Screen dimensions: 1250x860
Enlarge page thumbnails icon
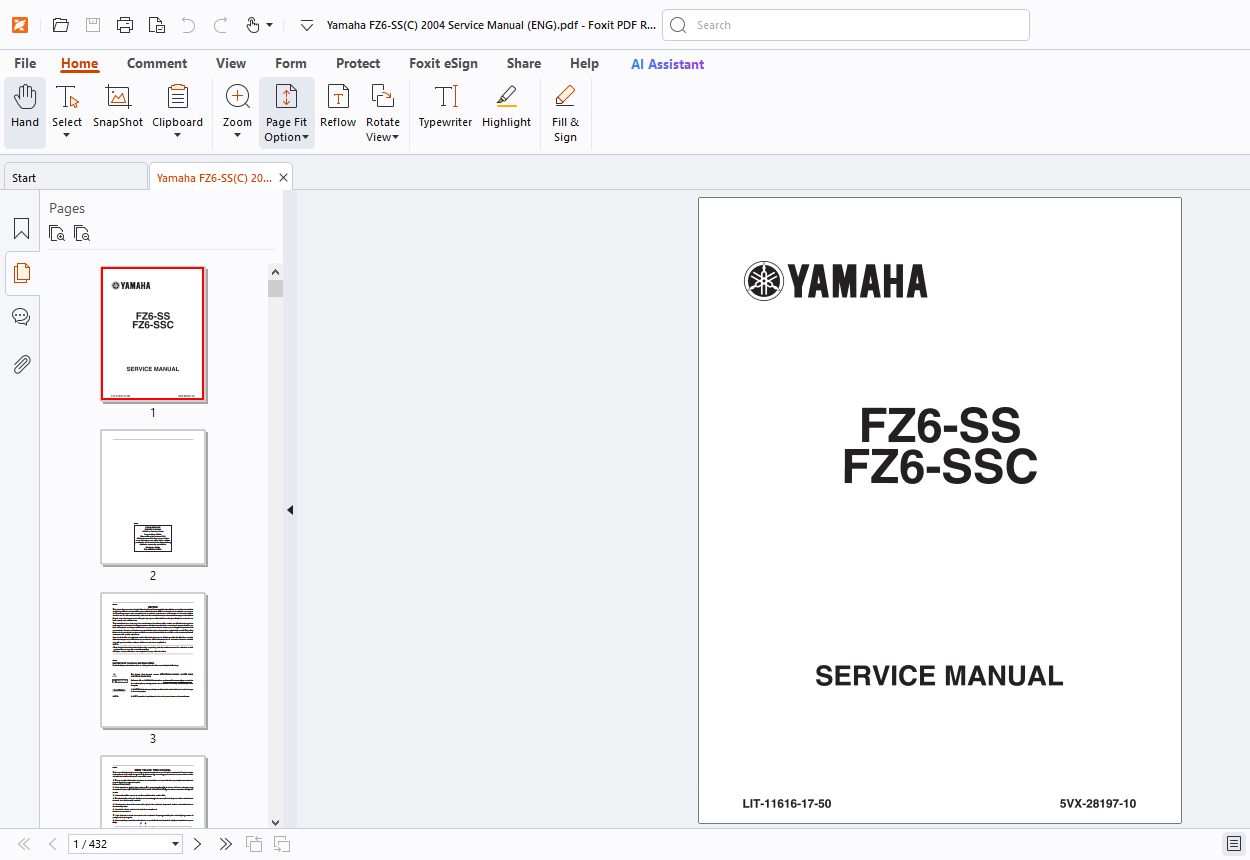(58, 234)
